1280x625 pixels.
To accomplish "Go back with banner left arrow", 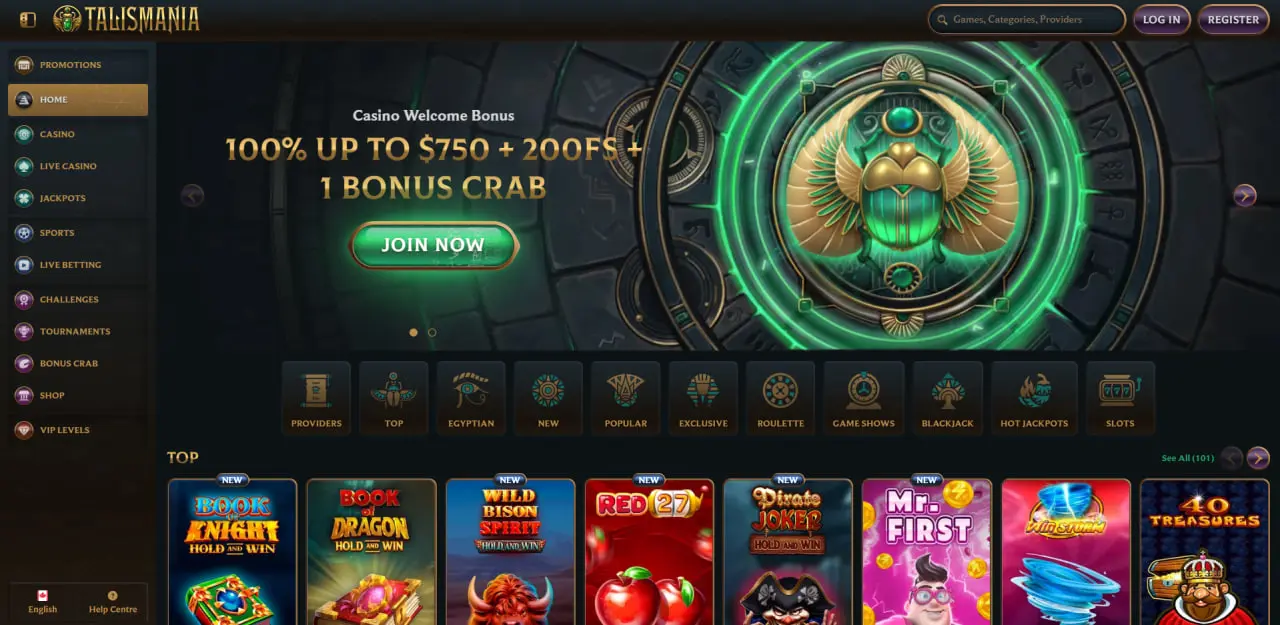I will click(x=192, y=195).
